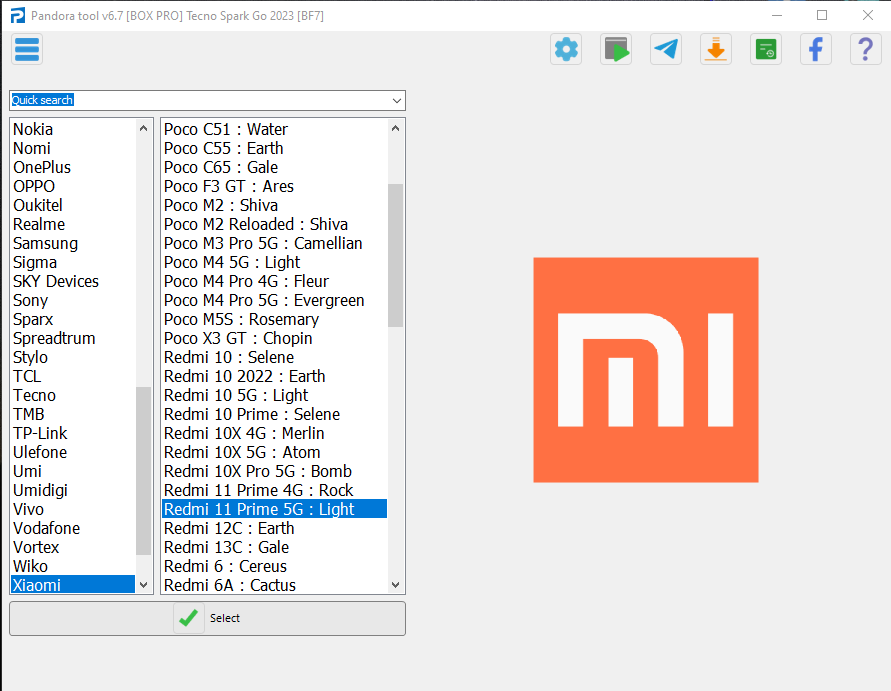Image resolution: width=891 pixels, height=691 pixels.
Task: Select Spreadtrum brand
Action: click(73, 338)
